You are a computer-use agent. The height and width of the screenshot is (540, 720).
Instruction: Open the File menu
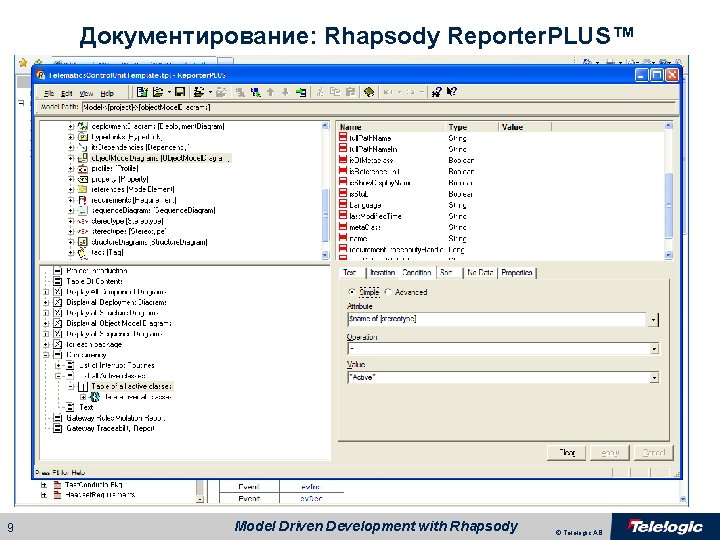(x=49, y=93)
